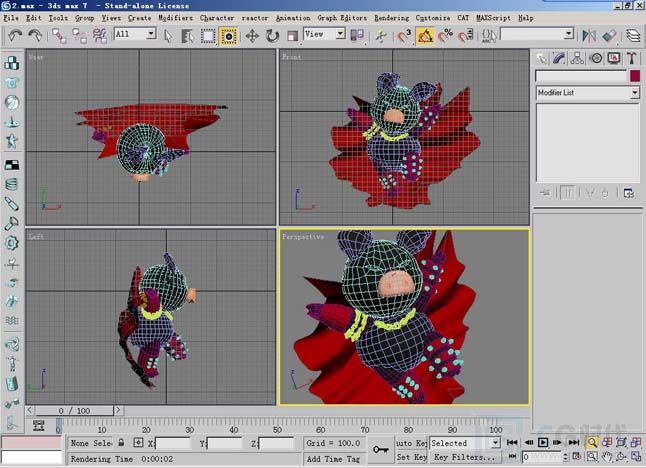Viewport: 646px width, 468px height.
Task: Click the Redo arrow in the main toolbar
Action: (35, 36)
